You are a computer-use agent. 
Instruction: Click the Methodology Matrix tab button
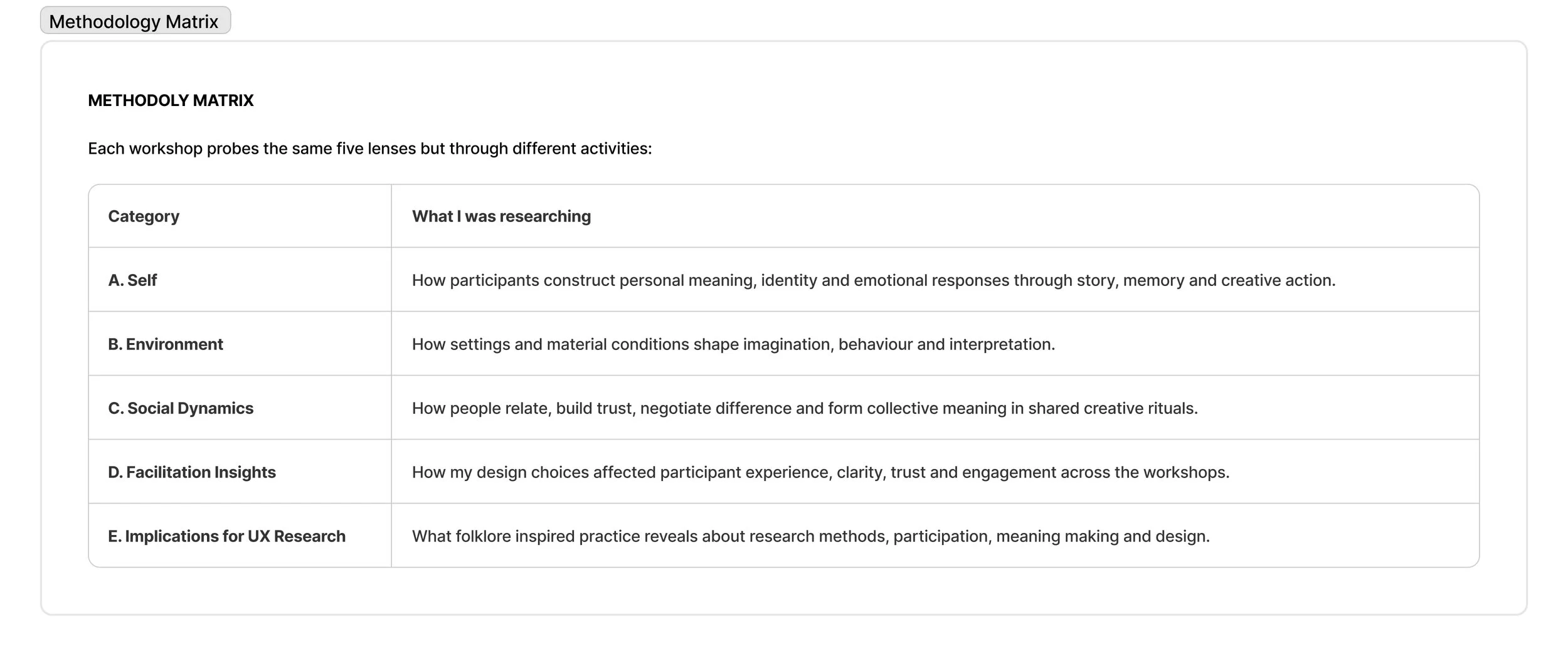(135, 21)
